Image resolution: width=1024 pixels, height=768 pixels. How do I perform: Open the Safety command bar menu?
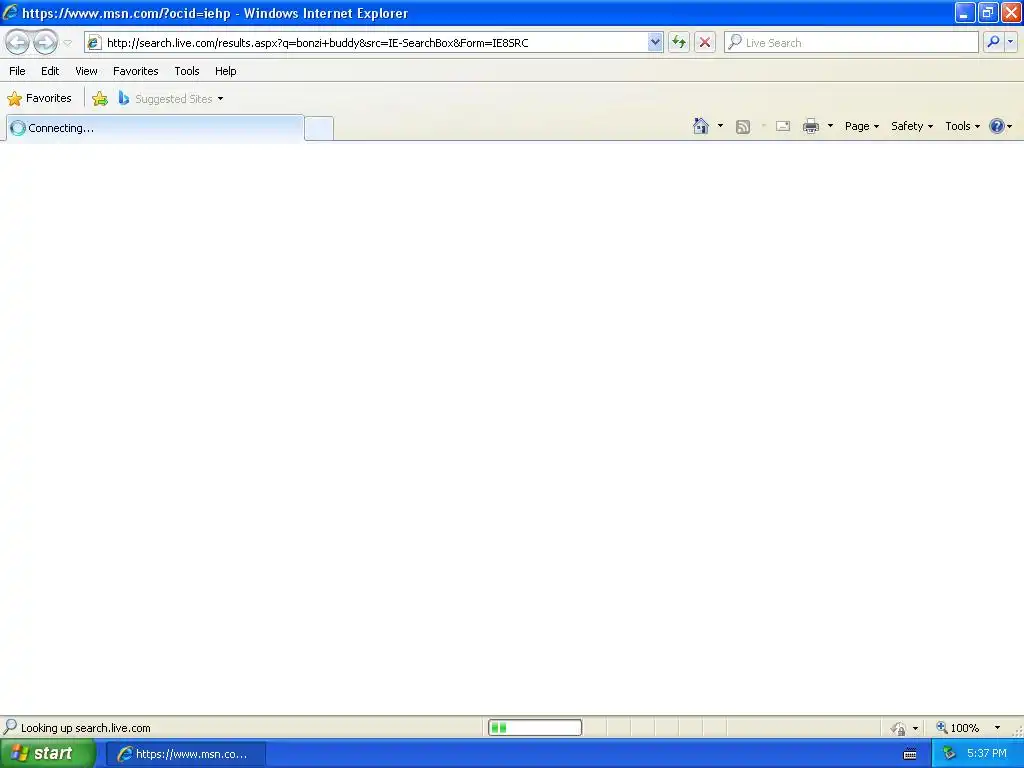912,126
